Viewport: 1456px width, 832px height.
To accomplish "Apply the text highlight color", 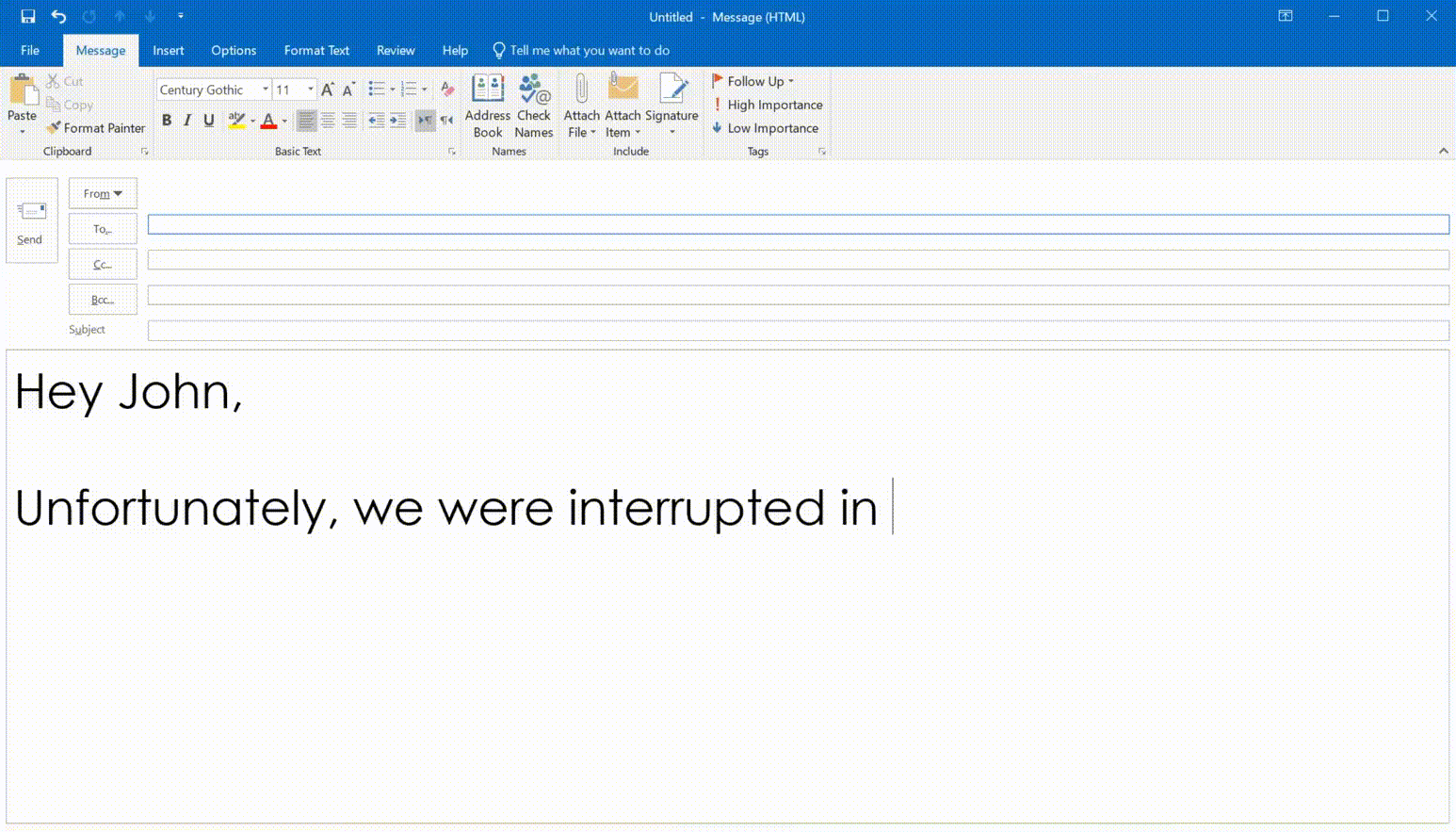I will click(235, 120).
